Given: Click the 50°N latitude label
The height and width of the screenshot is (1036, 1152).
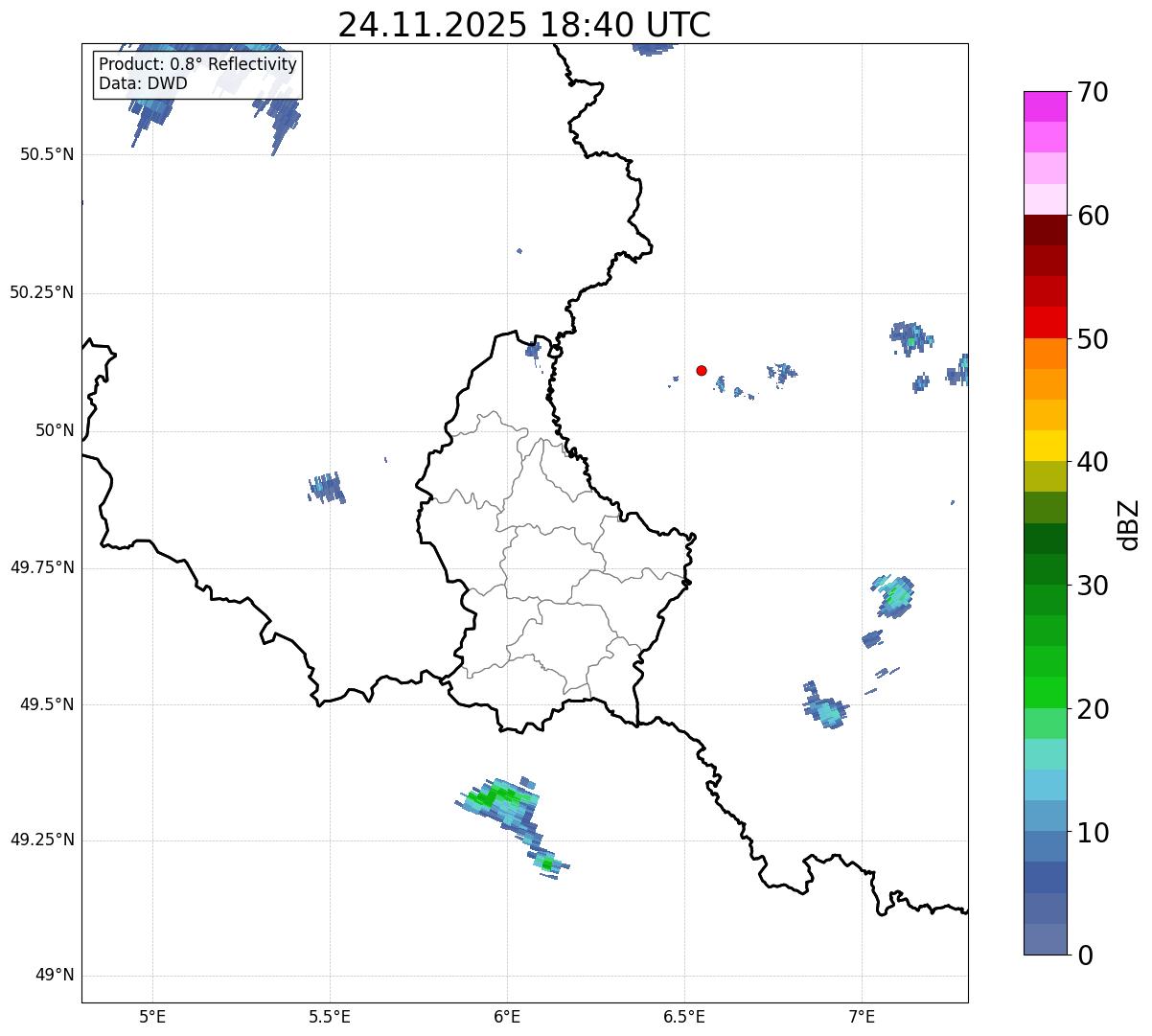Looking at the screenshot, I should (55, 430).
